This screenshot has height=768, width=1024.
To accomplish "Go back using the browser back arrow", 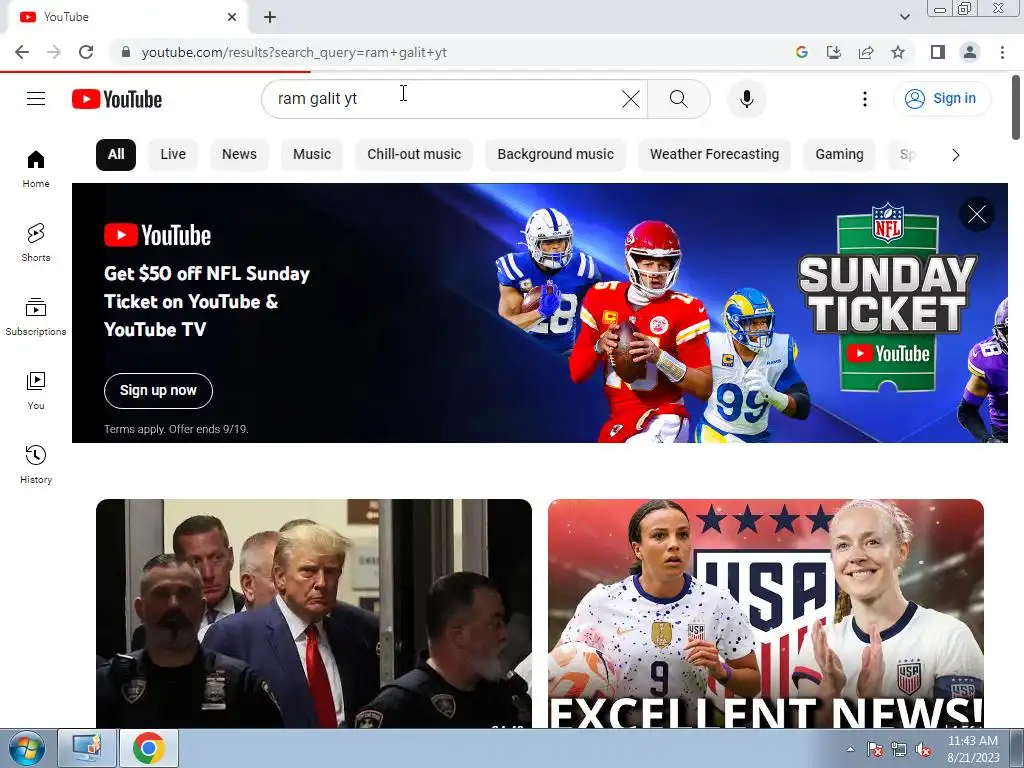I will coord(22,52).
